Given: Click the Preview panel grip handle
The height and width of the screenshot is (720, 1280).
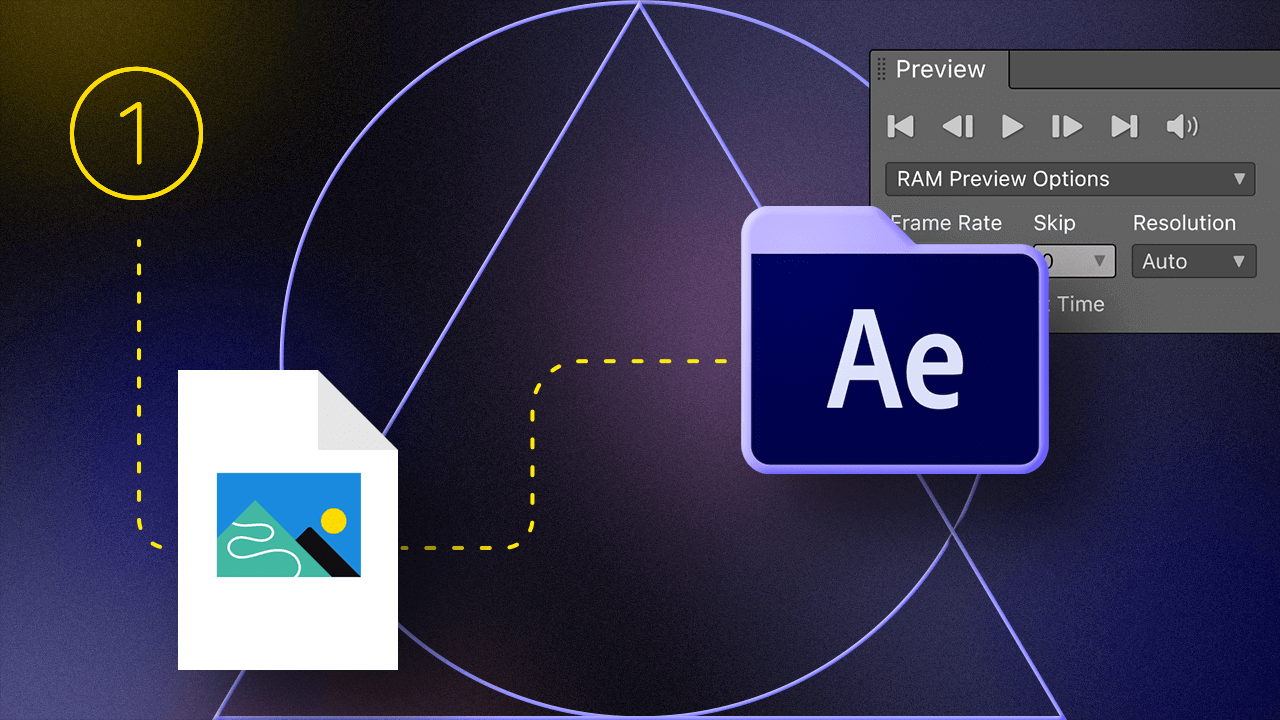Looking at the screenshot, I should click(x=881, y=68).
